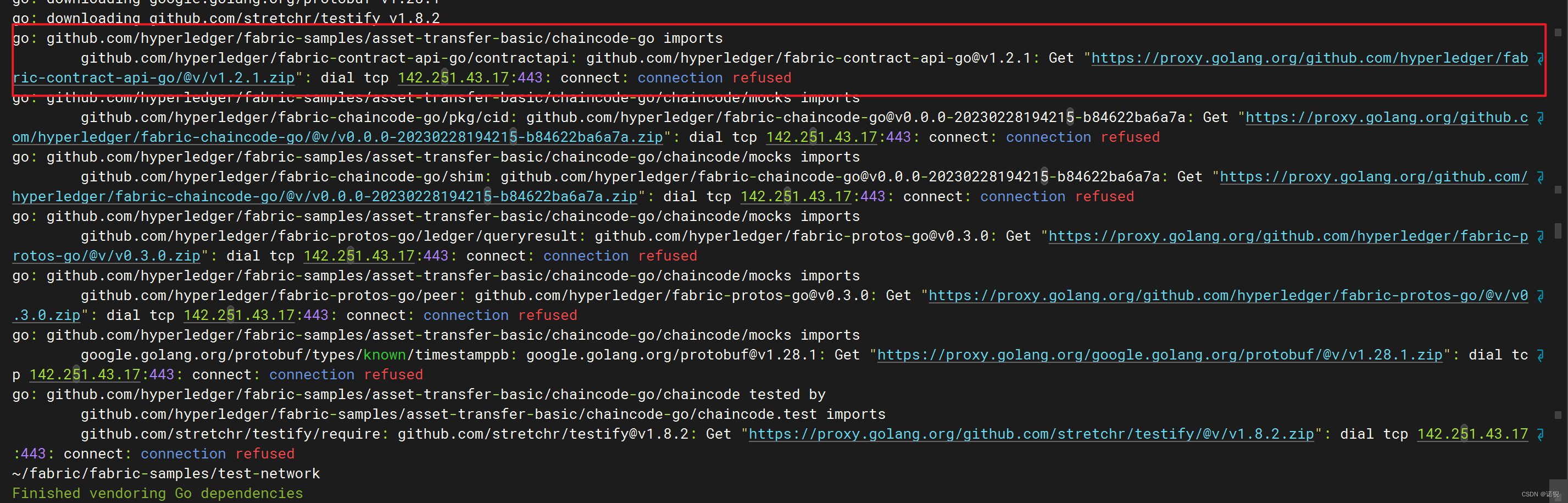Image resolution: width=1568 pixels, height=503 pixels.
Task: Click the IP address on the line starting with p
Action: pos(85,375)
